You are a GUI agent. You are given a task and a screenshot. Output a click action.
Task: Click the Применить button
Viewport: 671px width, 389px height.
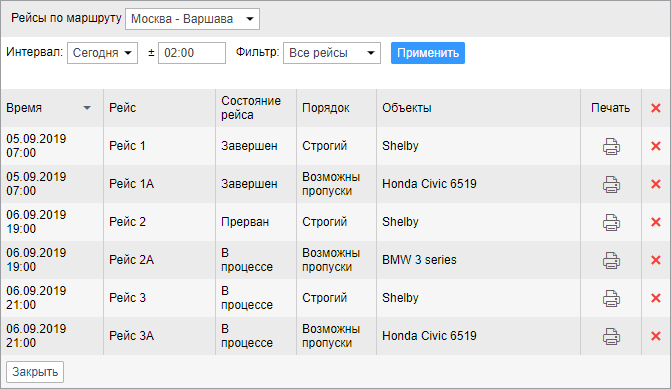[x=428, y=53]
